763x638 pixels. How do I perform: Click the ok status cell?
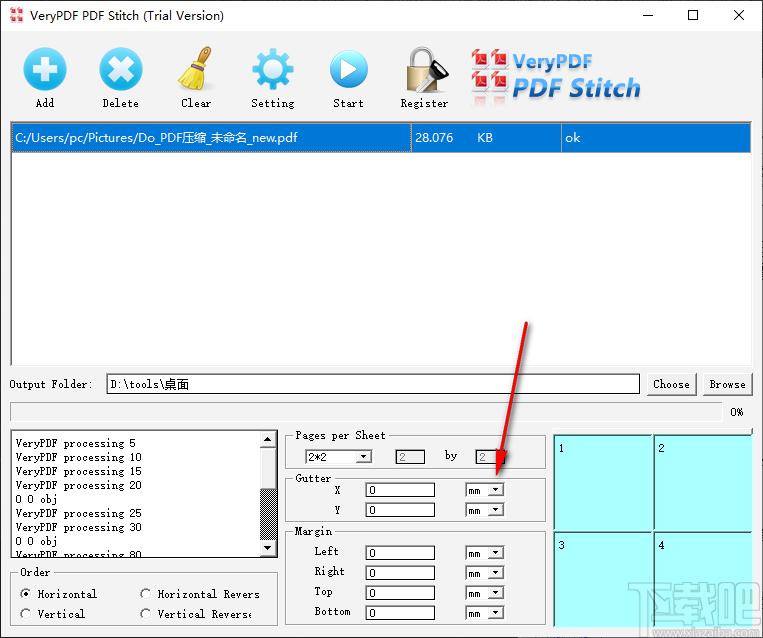tap(655, 138)
